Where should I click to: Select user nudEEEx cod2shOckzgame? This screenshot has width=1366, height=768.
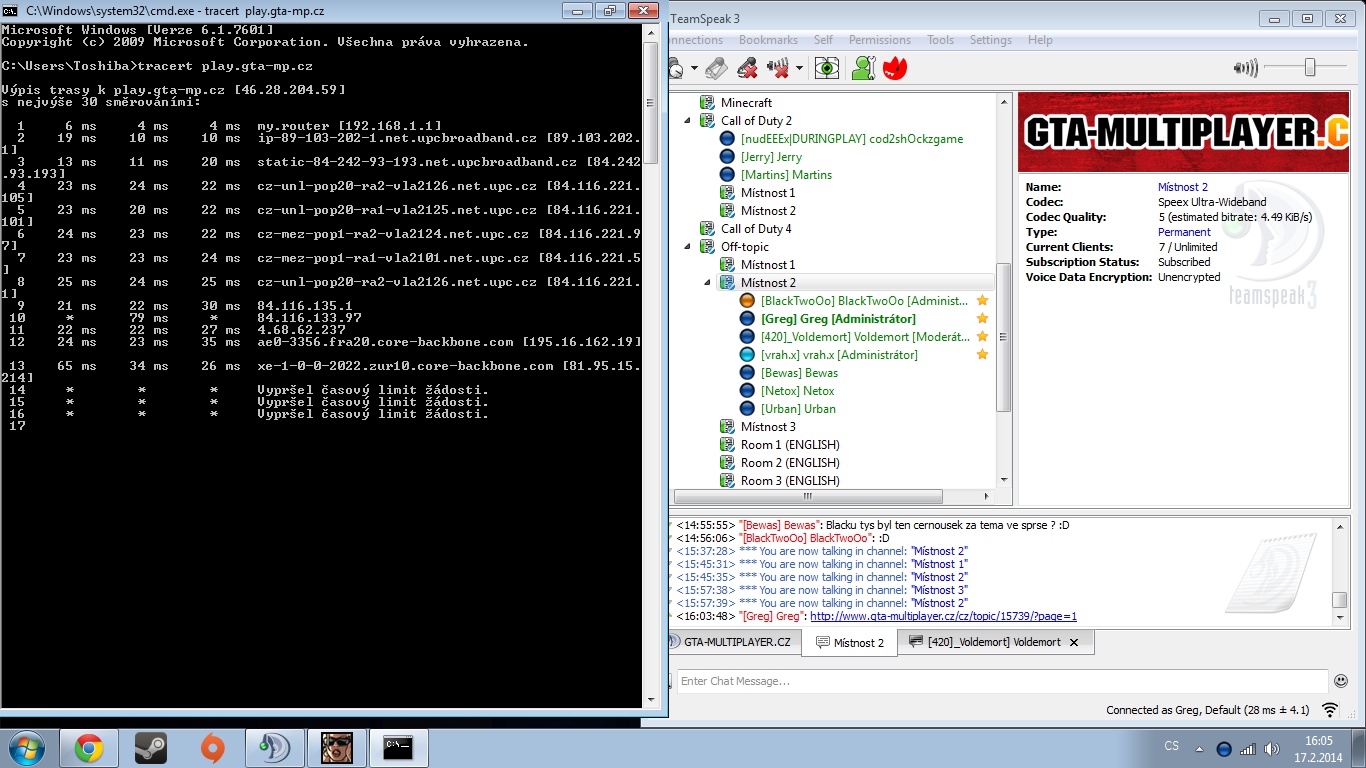(851, 139)
